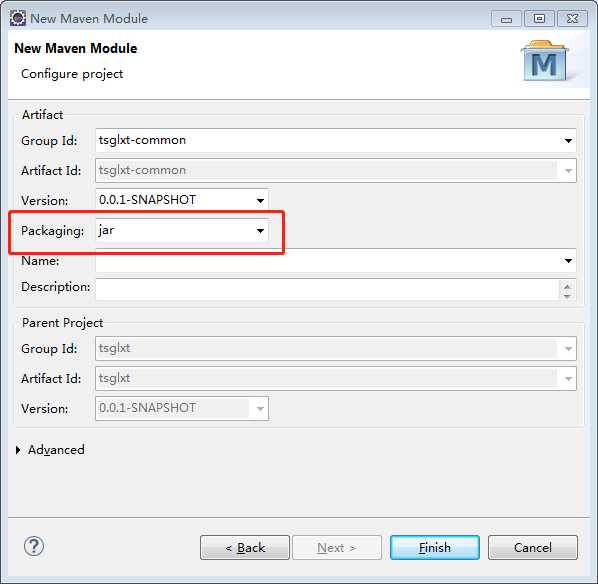This screenshot has width=598, height=584.
Task: Open Parent Project Group Id dropdown arrow
Action: point(568,348)
